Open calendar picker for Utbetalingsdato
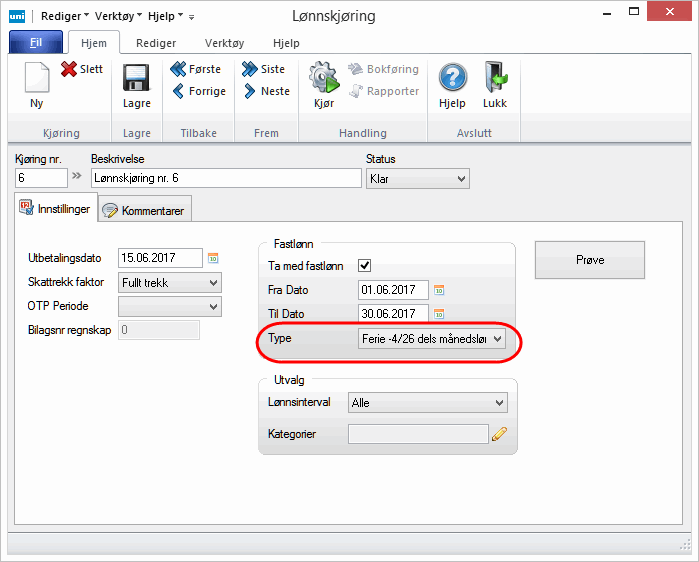This screenshot has height=562, width=699. pos(213,258)
